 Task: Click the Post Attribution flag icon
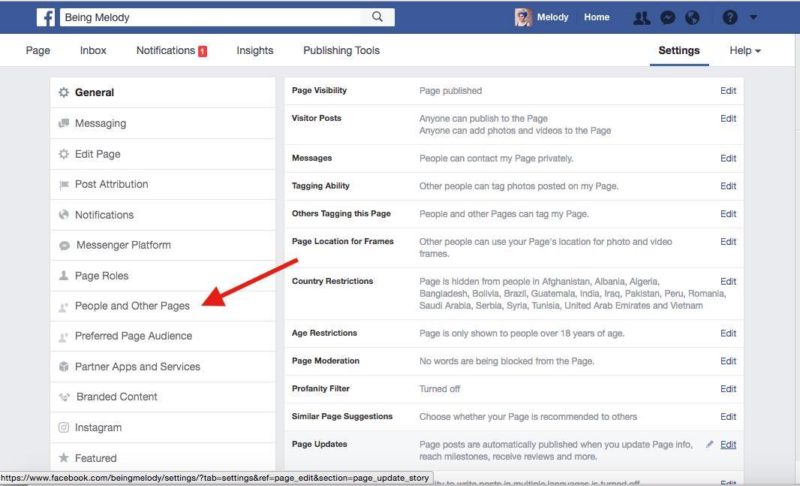point(63,185)
